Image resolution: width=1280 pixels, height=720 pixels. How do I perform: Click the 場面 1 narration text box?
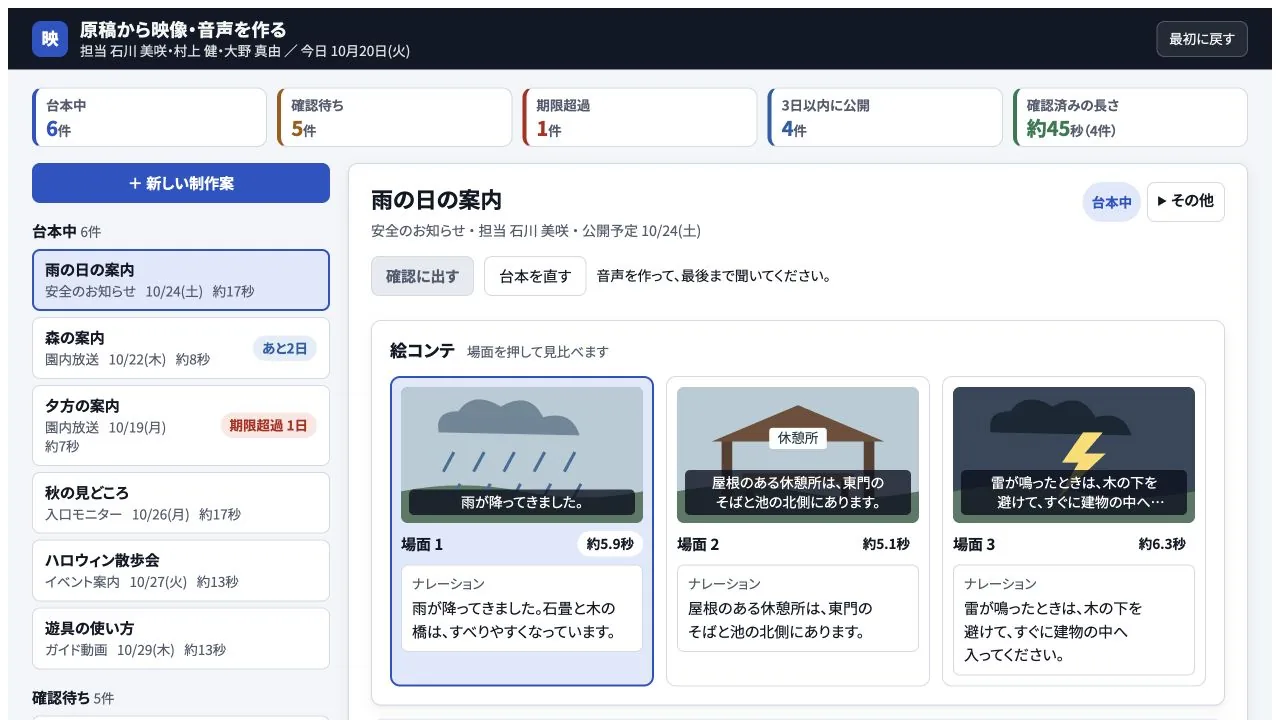[522, 608]
